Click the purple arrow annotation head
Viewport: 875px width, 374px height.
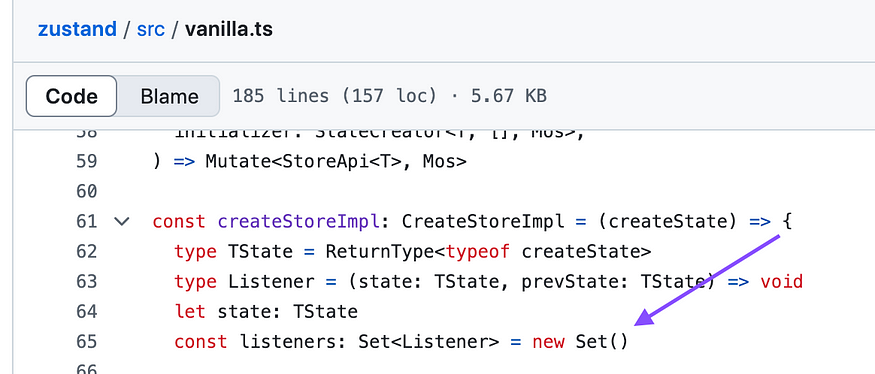(645, 317)
